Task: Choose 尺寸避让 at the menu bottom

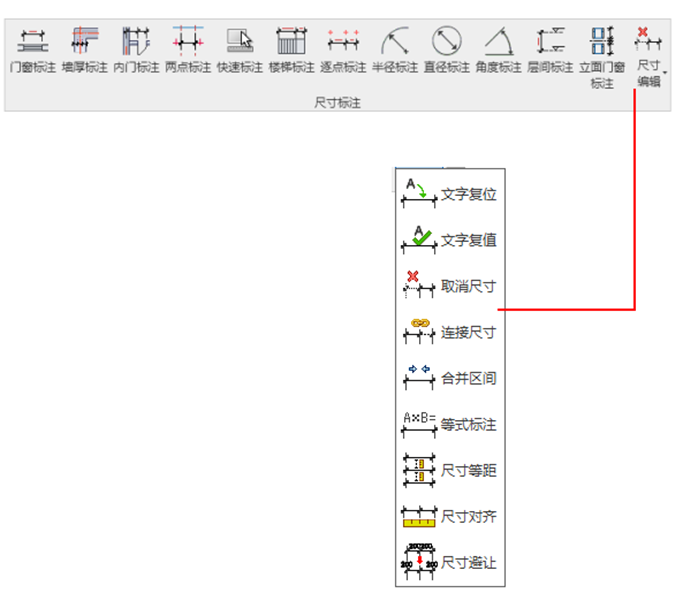Action: (449, 562)
